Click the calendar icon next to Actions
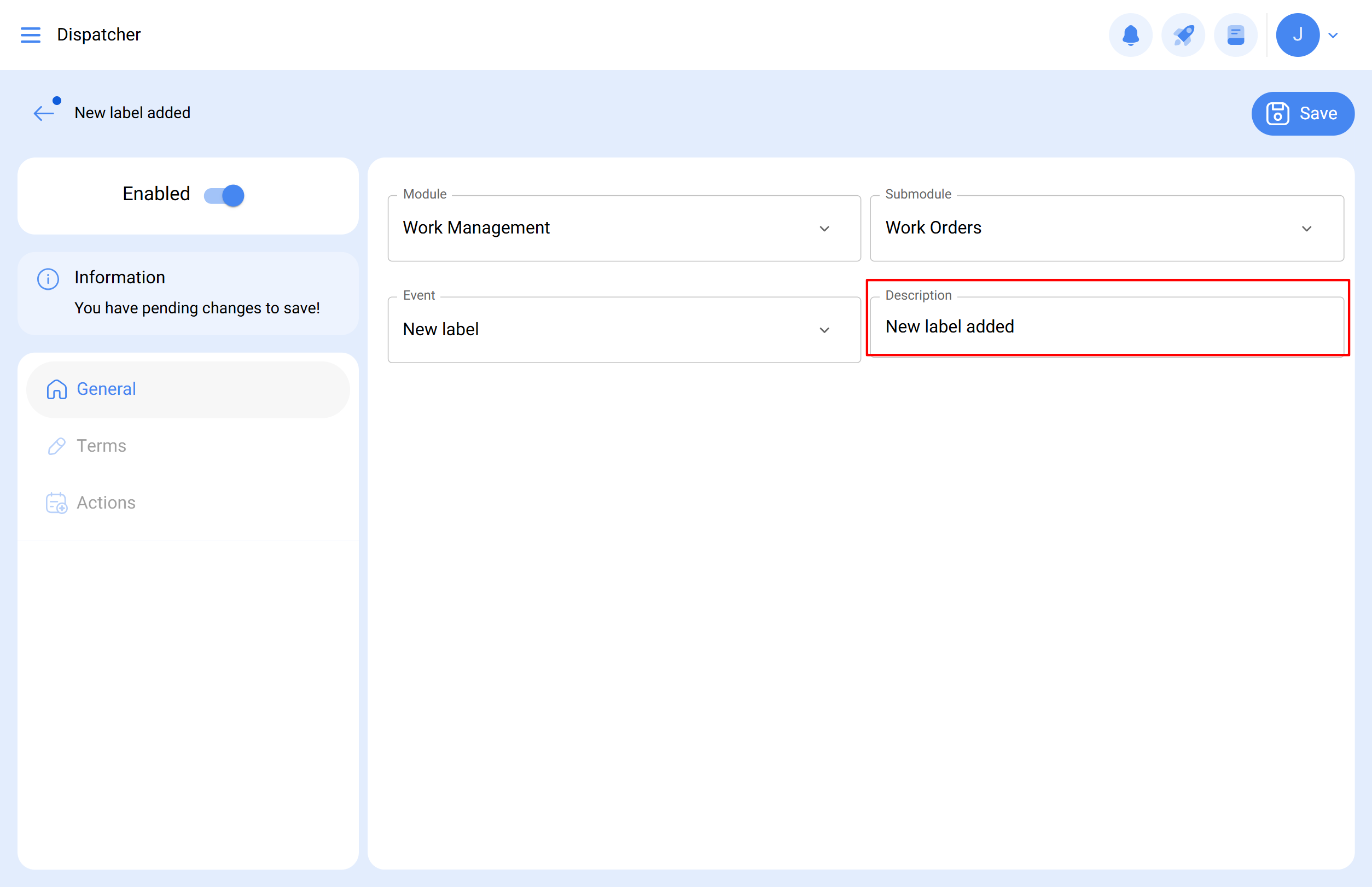Viewport: 1372px width, 887px height. [55, 502]
